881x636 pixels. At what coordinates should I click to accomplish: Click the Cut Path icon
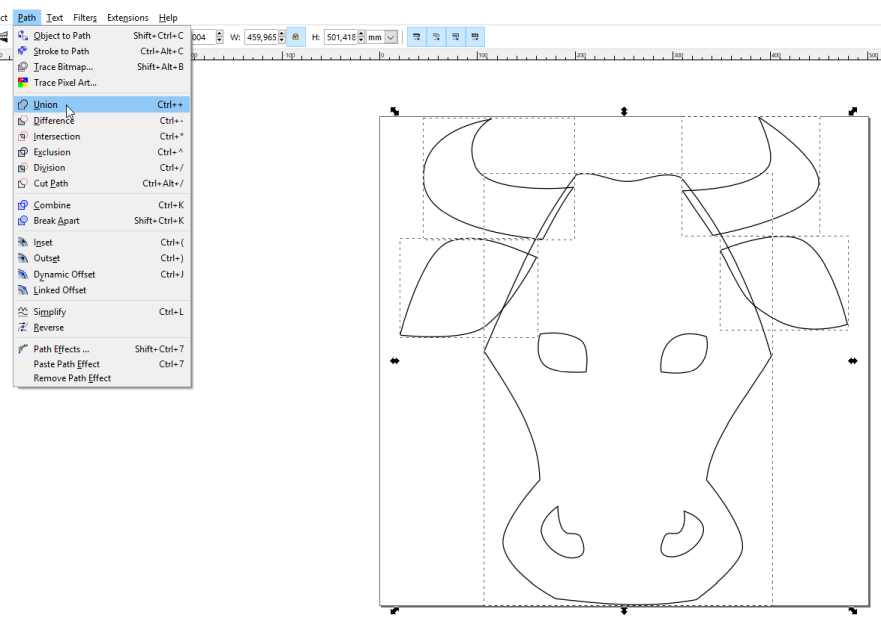tap(22, 184)
